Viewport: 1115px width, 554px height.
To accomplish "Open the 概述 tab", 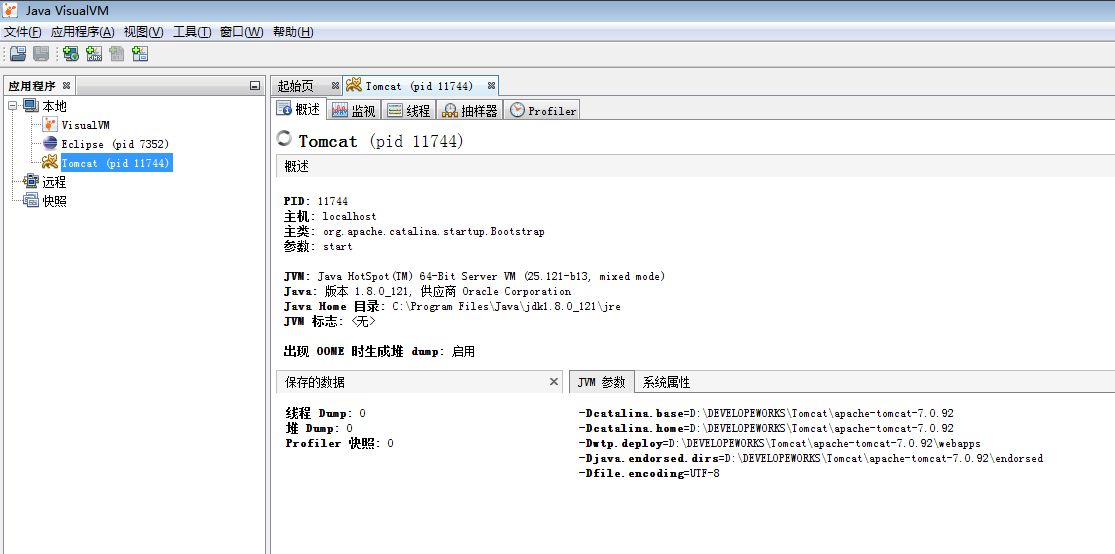I will [300, 110].
